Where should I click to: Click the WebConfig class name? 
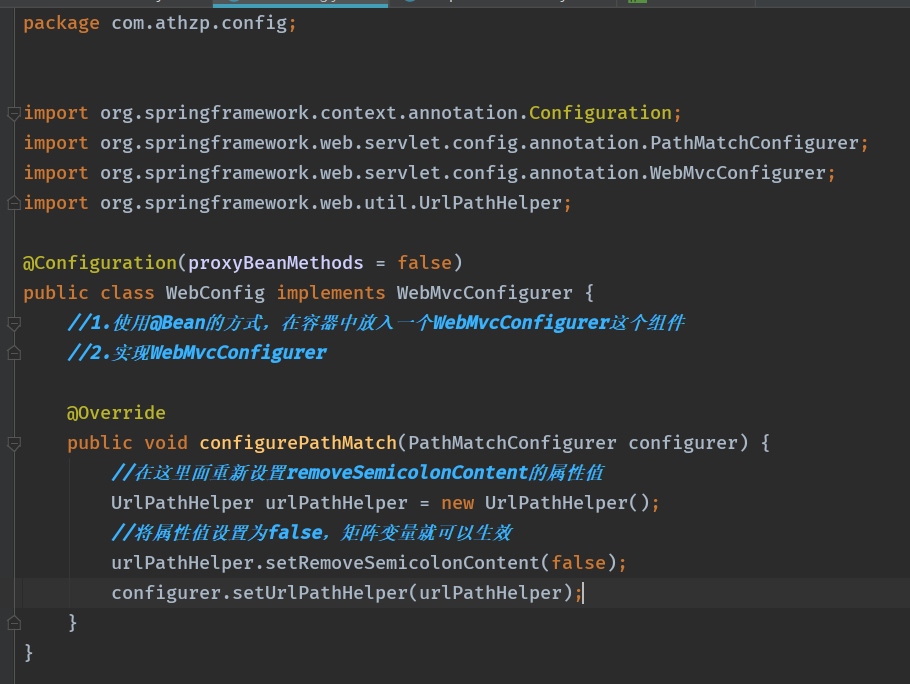pos(215,293)
